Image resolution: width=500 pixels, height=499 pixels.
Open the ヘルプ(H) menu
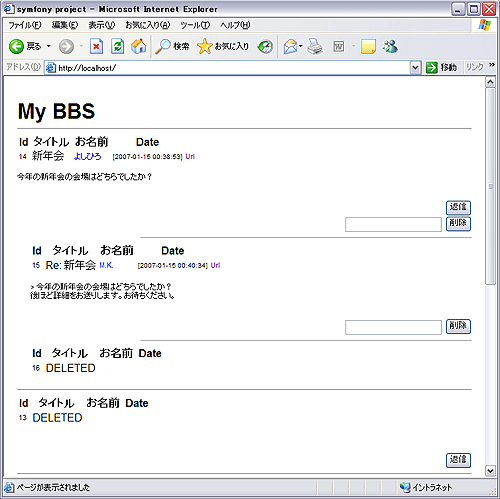click(235, 25)
